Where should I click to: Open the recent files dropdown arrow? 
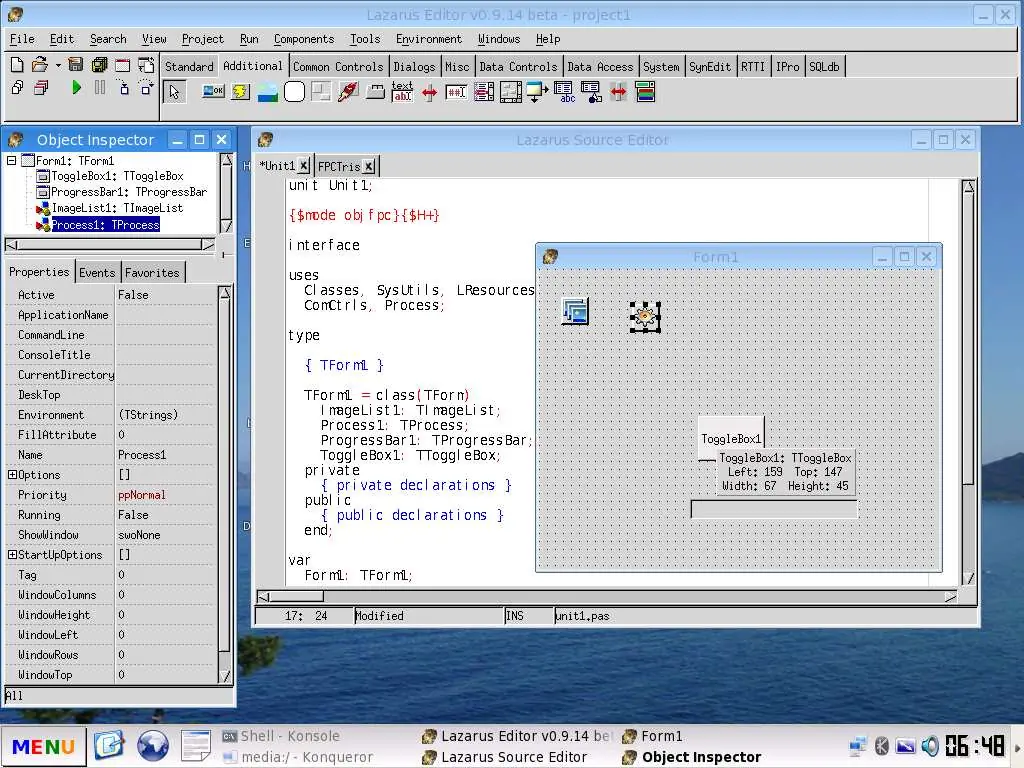click(x=58, y=65)
